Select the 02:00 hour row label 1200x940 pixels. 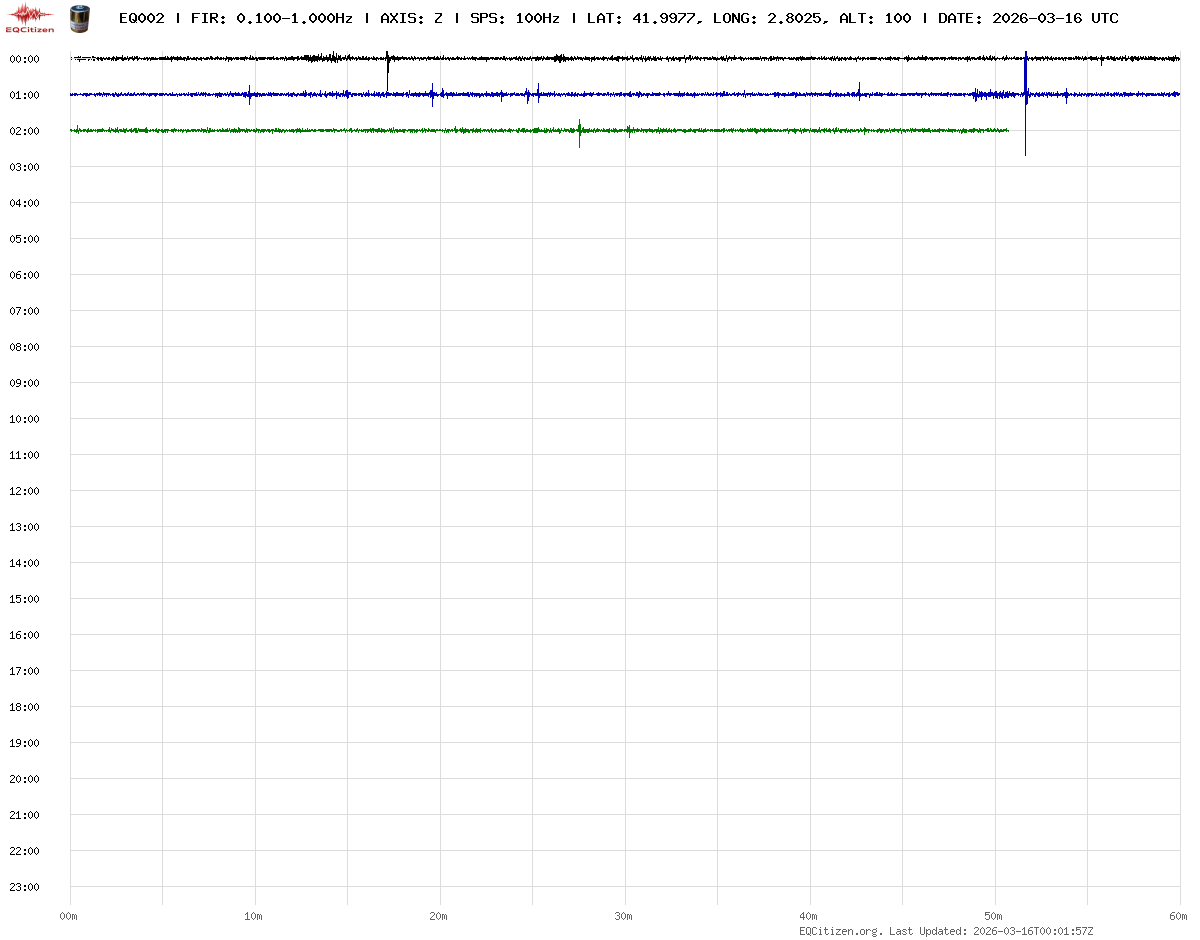[x=24, y=131]
